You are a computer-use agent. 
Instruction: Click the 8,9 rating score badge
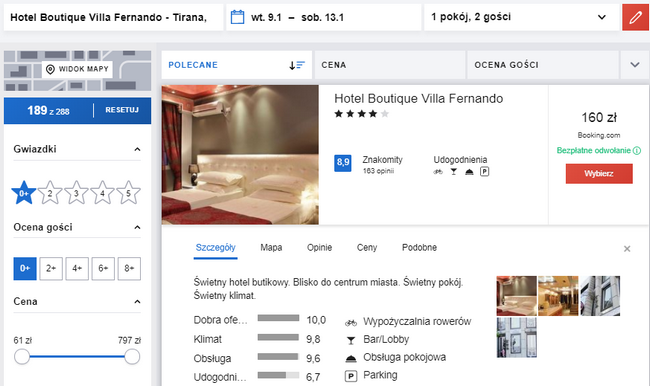[x=343, y=163]
